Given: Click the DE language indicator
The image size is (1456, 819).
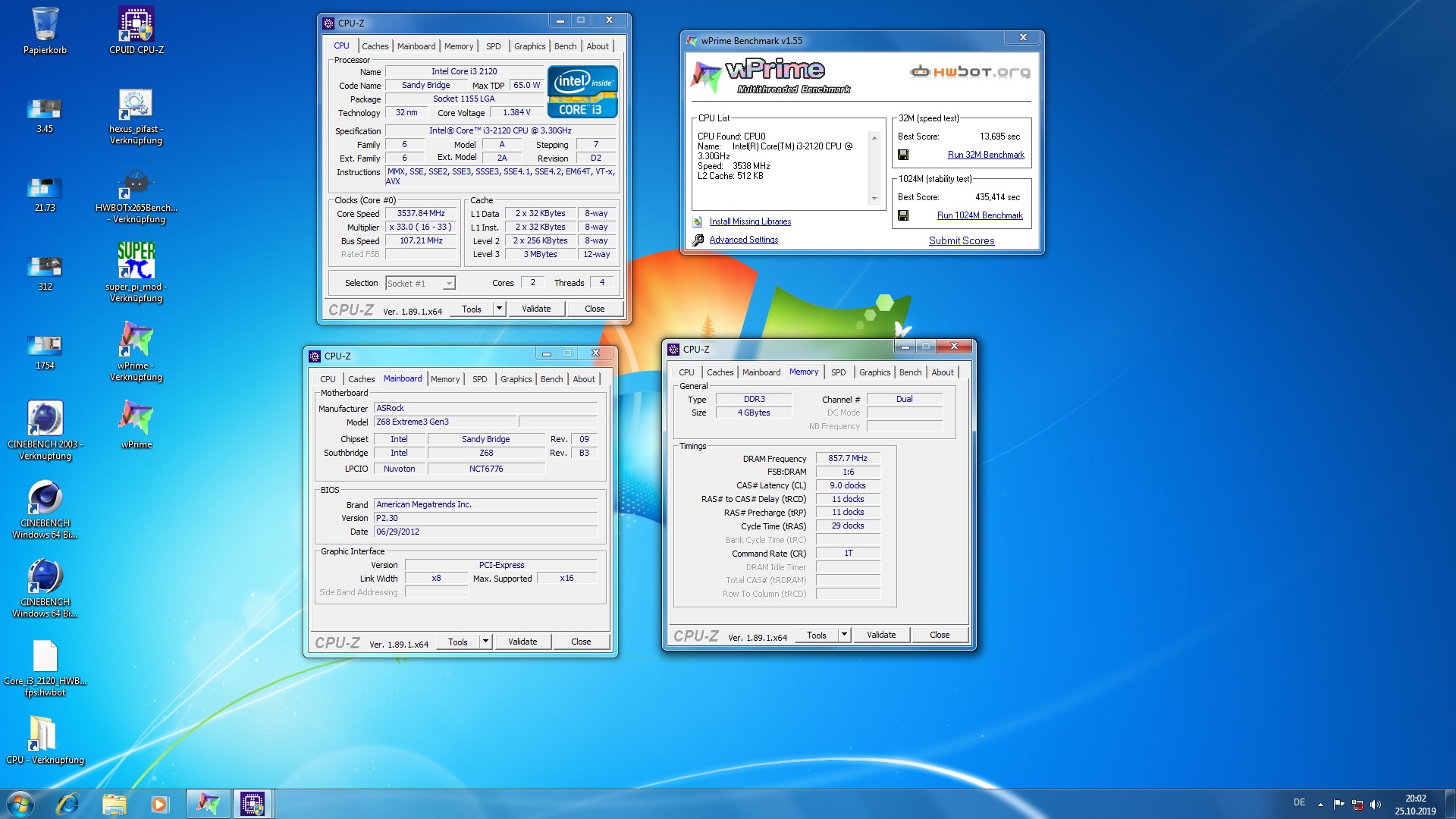Looking at the screenshot, I should [x=1299, y=802].
